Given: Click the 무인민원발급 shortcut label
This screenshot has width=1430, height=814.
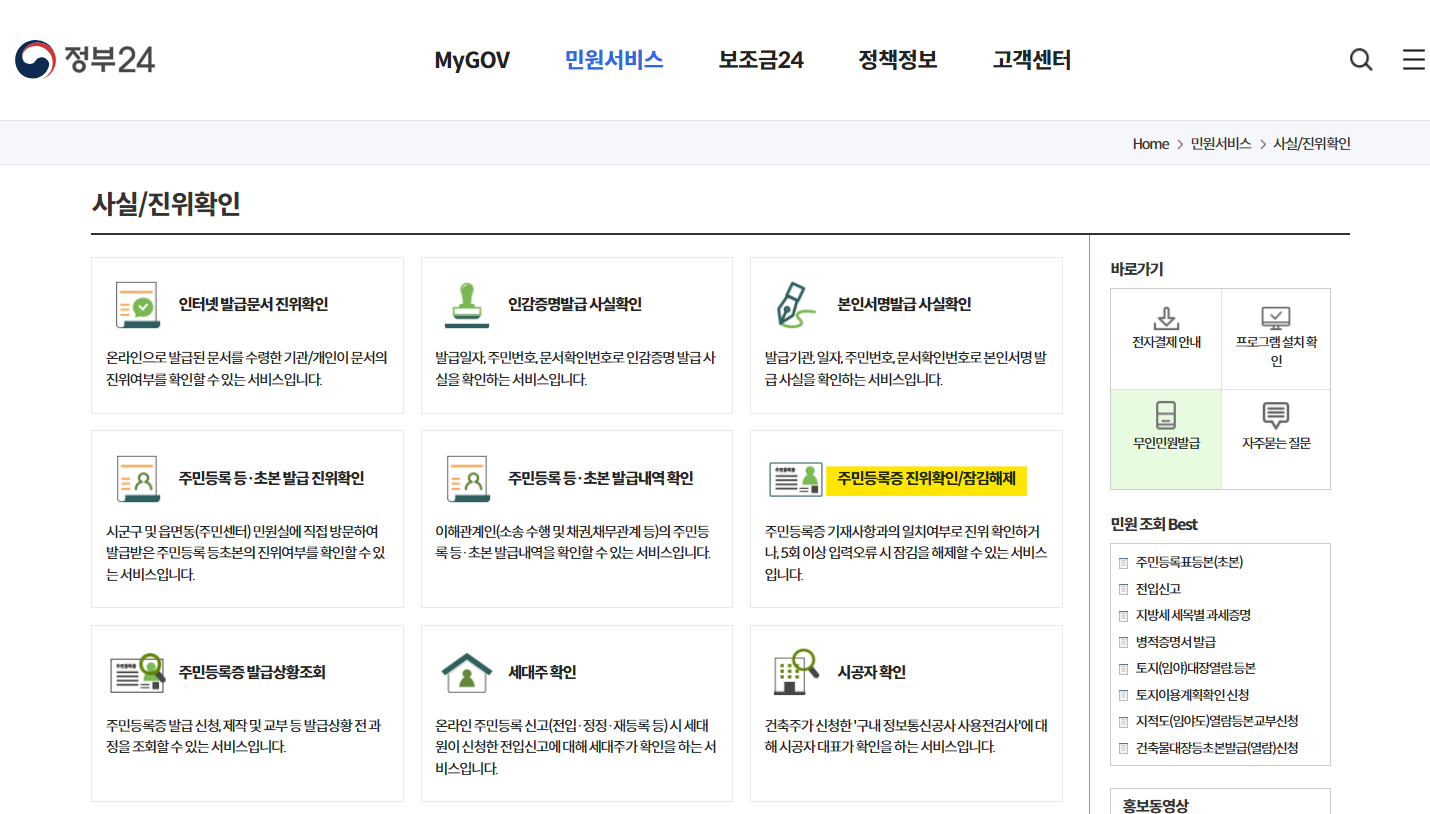Looking at the screenshot, I should tap(1166, 443).
